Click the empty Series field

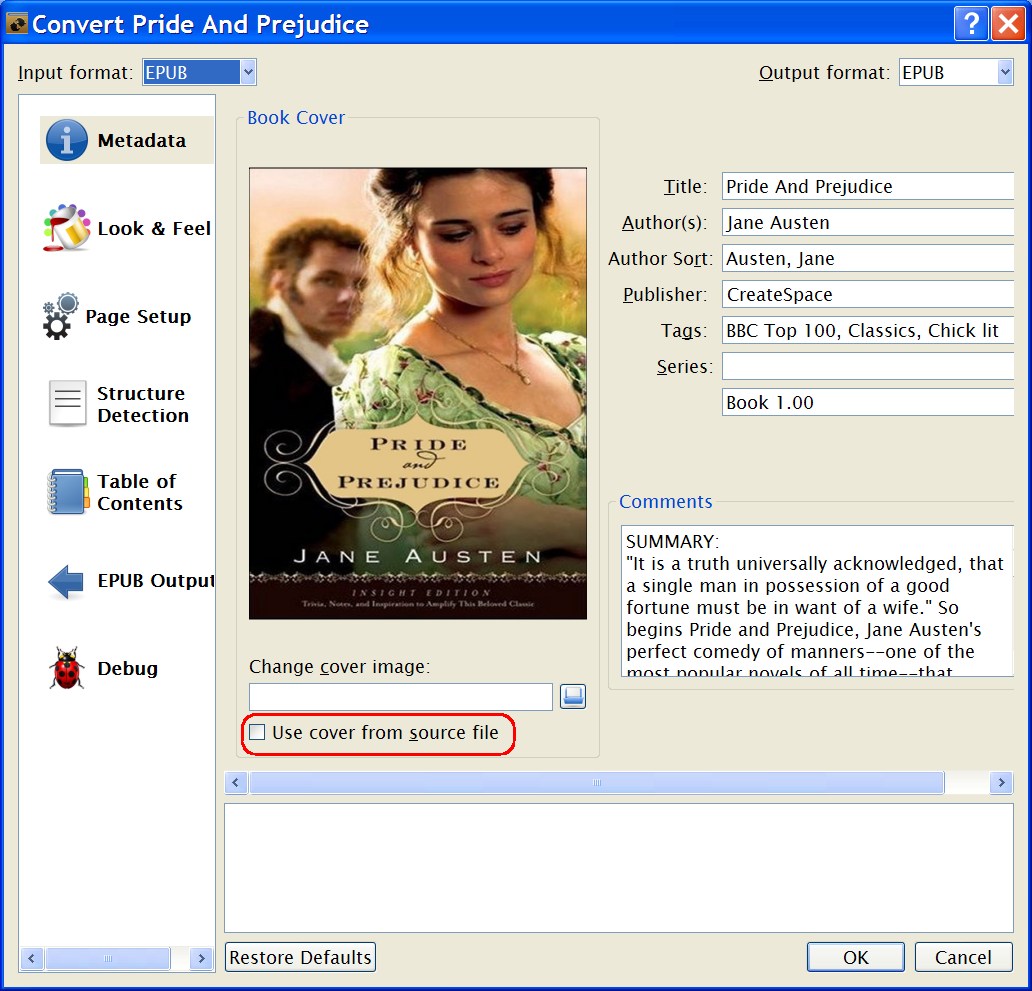coord(867,366)
